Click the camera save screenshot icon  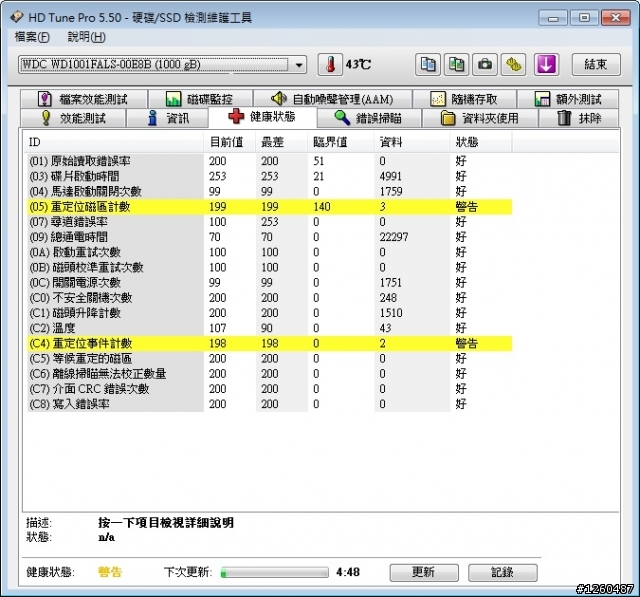(484, 64)
